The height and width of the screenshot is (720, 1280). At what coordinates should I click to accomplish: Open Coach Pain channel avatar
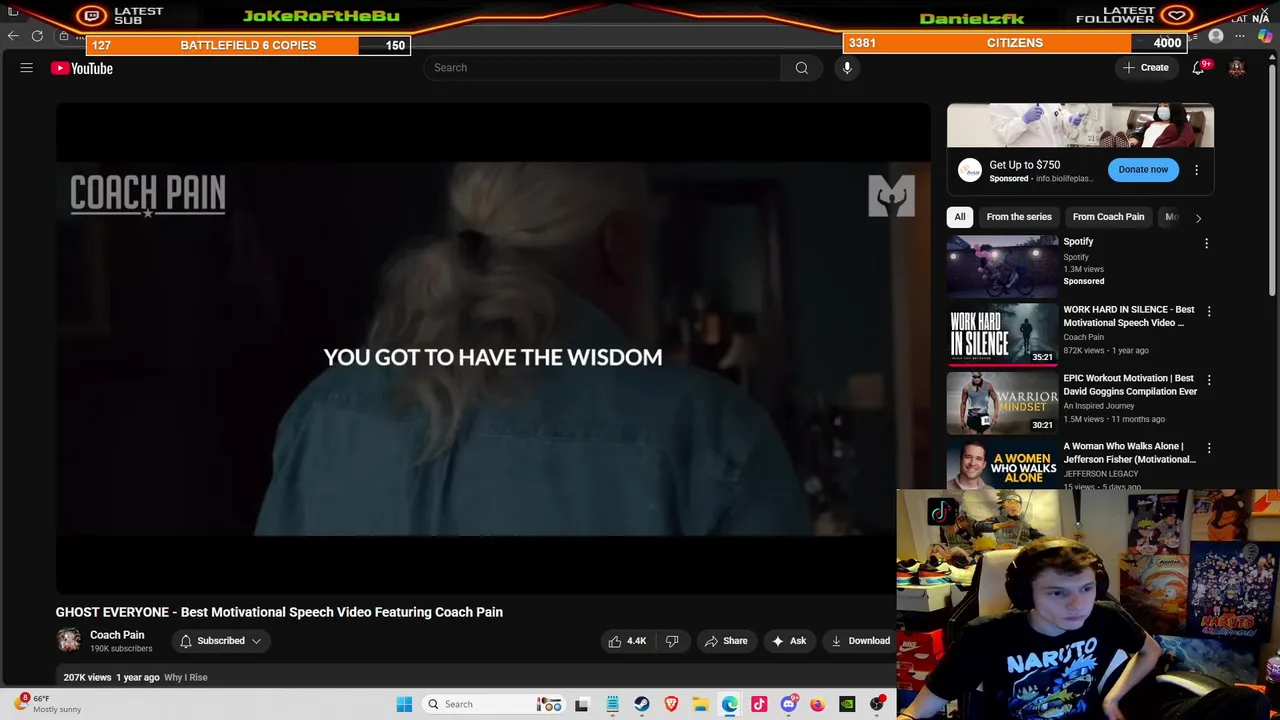click(69, 641)
